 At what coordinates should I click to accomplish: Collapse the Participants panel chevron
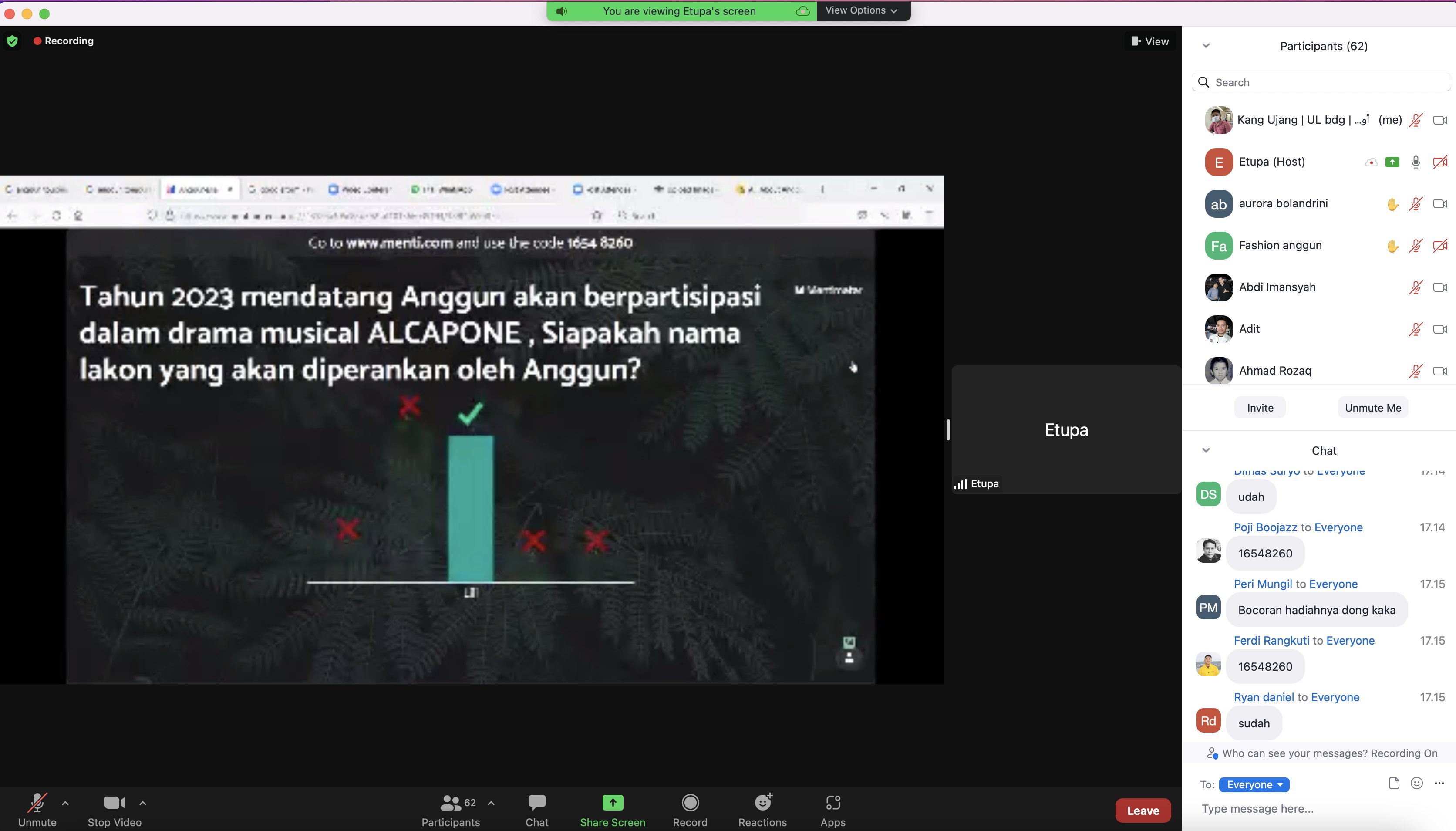pyautogui.click(x=1206, y=46)
